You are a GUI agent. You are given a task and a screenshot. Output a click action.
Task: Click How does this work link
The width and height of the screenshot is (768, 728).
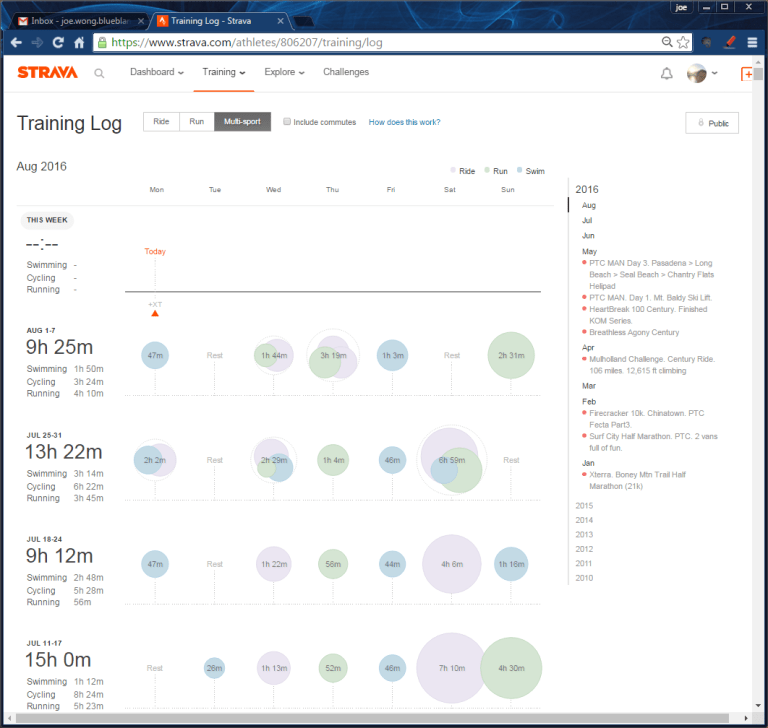pyautogui.click(x=404, y=122)
